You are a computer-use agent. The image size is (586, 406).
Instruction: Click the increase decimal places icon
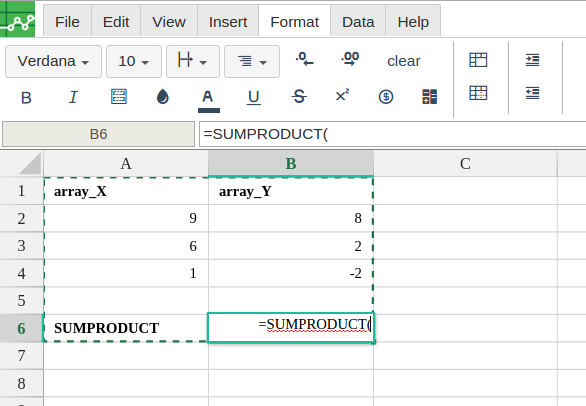tap(350, 59)
